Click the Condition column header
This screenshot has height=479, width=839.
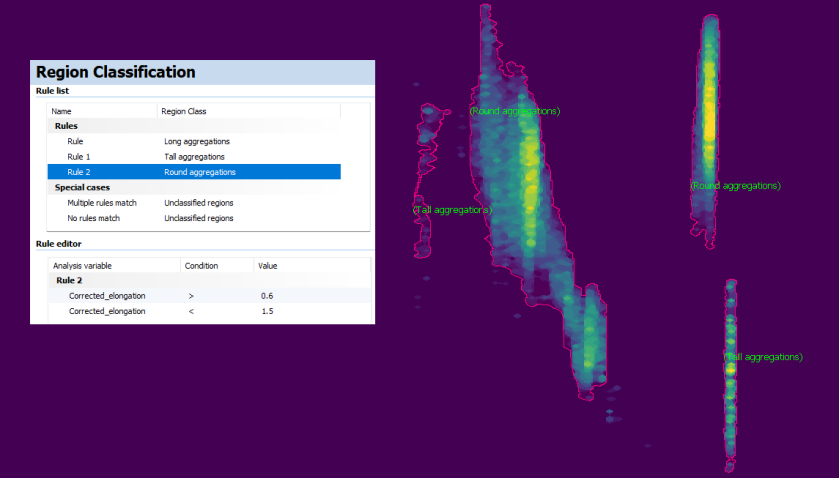[x=202, y=266]
